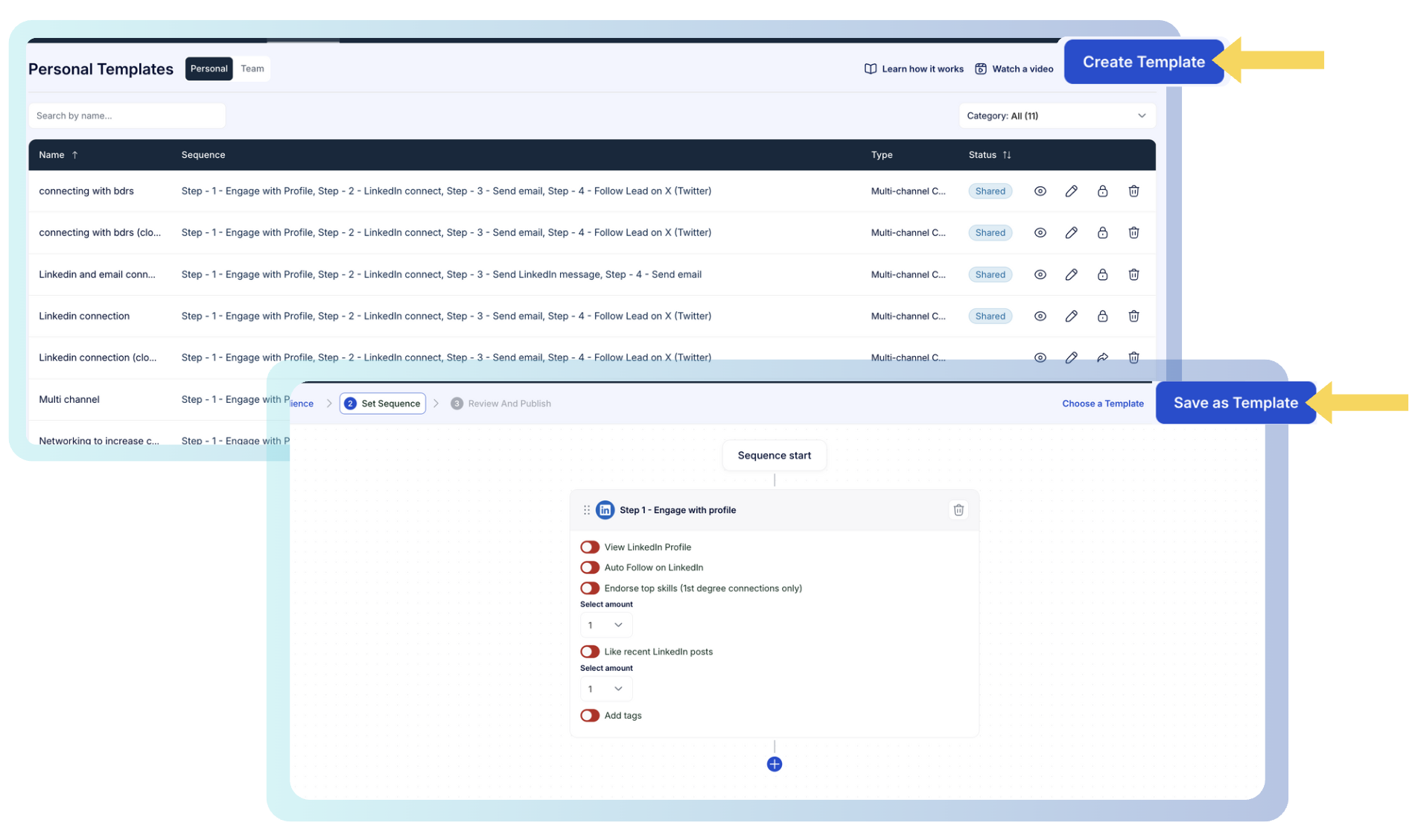Screen dimensions: 1418x840
Task: Edit 'Linkedin connection (clo...' template
Action: tap(1071, 358)
